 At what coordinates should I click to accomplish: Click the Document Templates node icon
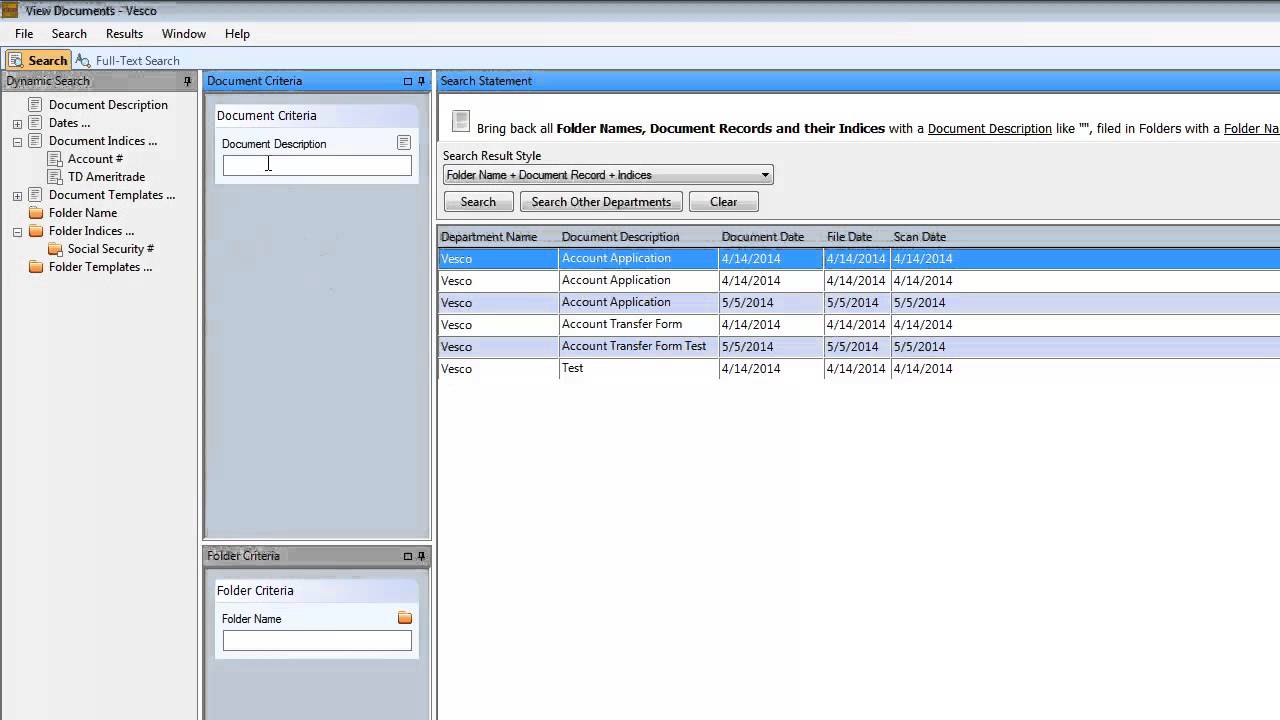pos(36,195)
